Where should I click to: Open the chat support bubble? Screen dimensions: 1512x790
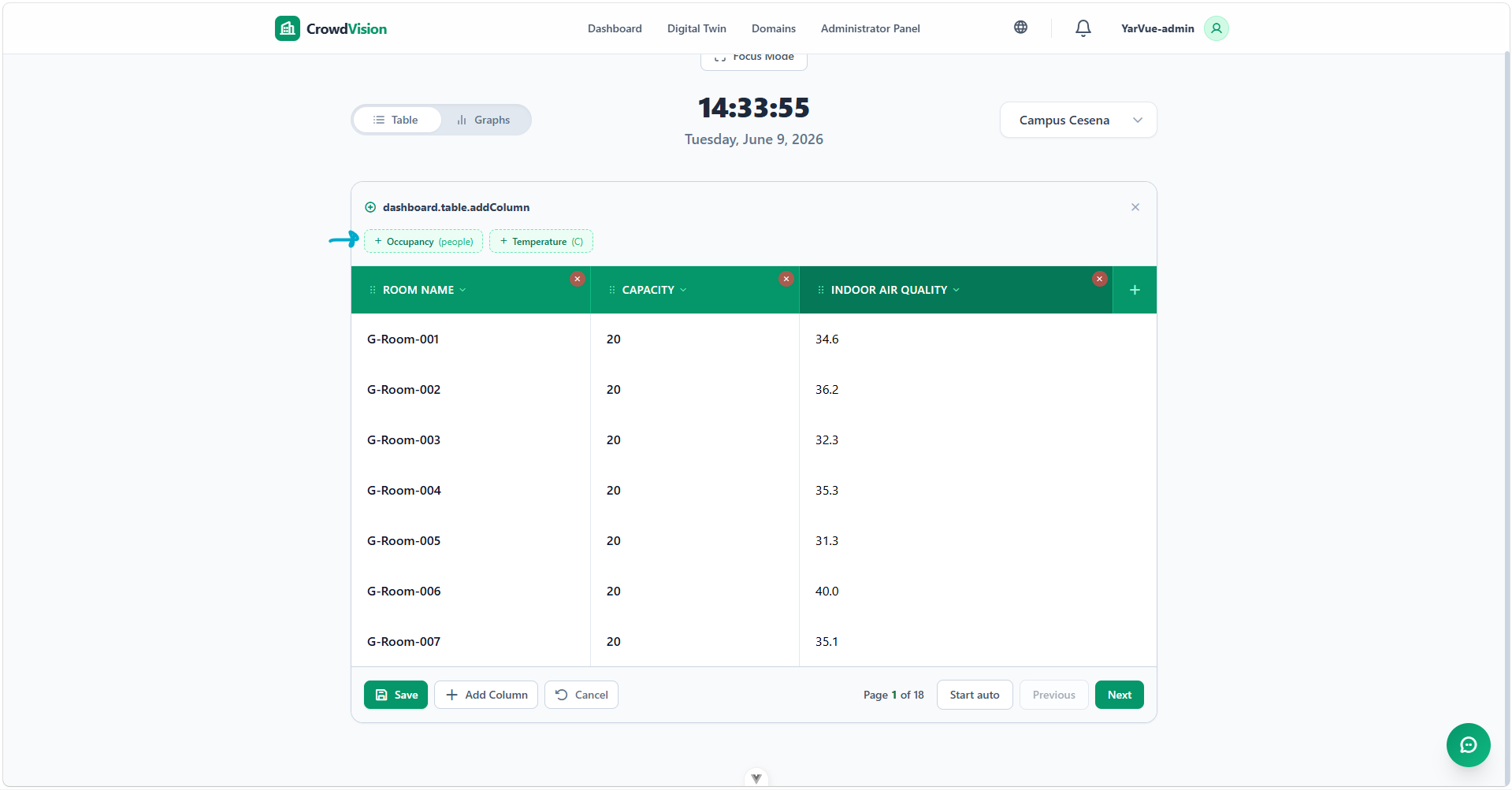pos(1468,744)
